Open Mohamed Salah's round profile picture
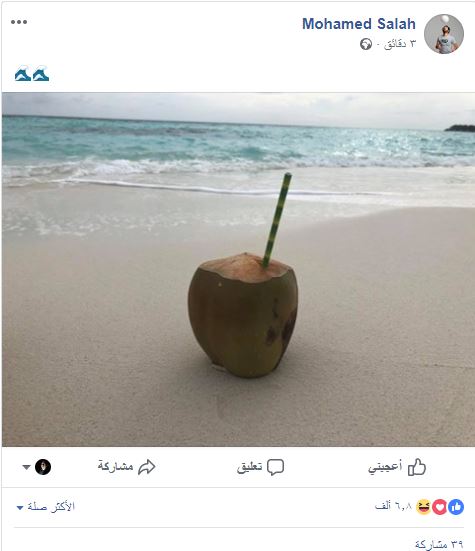Screen dimensions: 475x551 pos(444,34)
